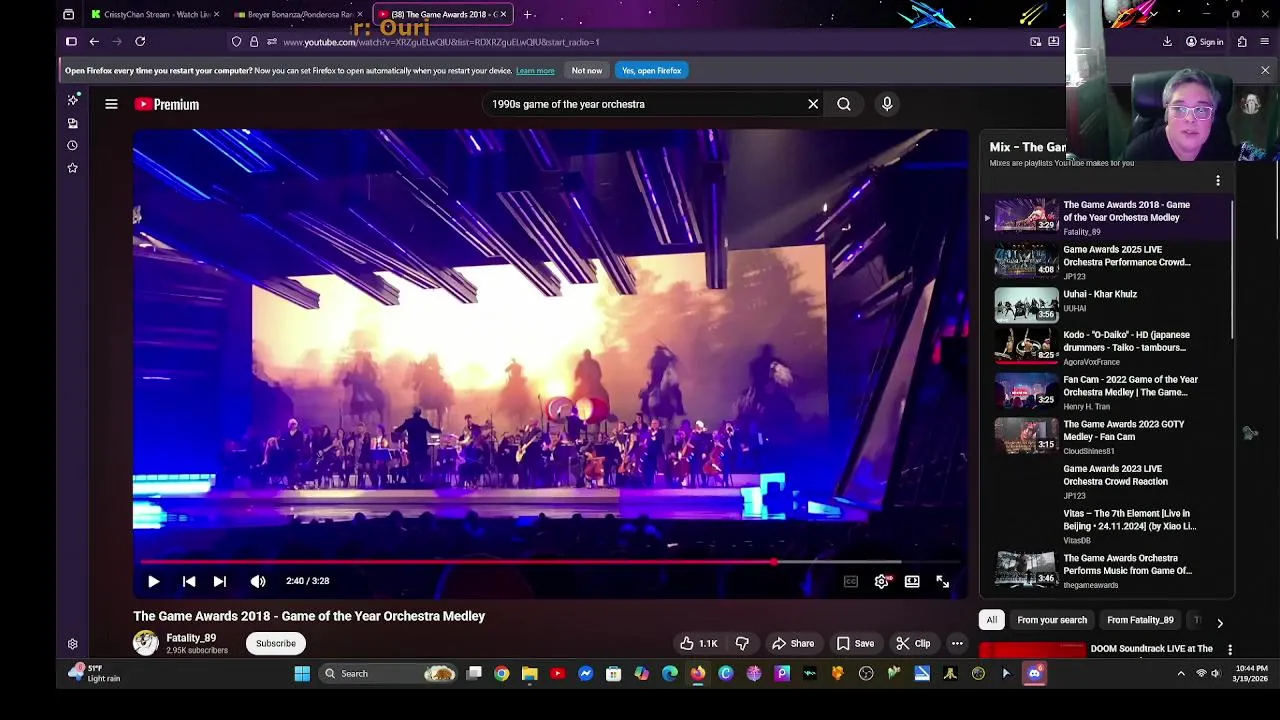
Task: Switch to theater mode
Action: [x=912, y=581]
